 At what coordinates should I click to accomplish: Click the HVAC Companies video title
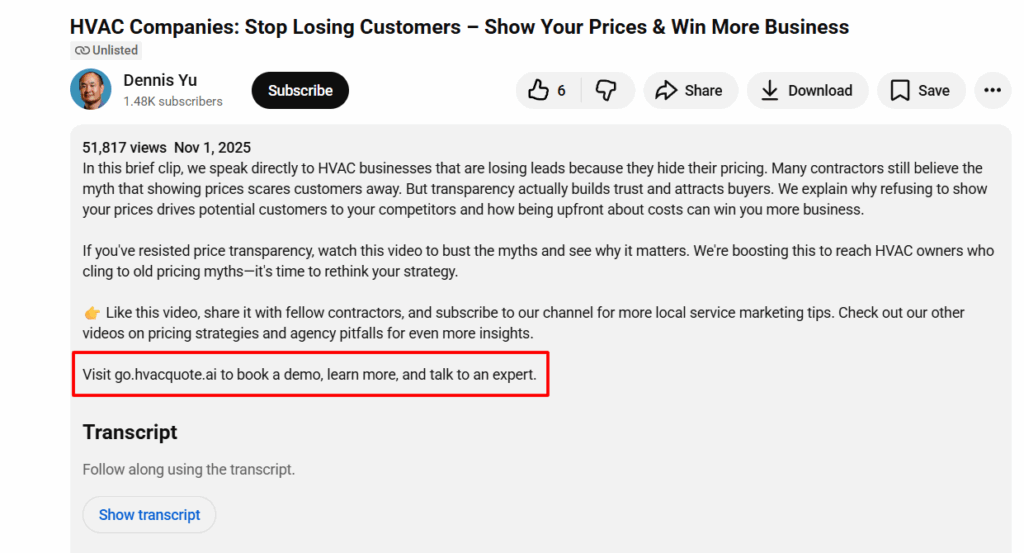[x=459, y=27]
